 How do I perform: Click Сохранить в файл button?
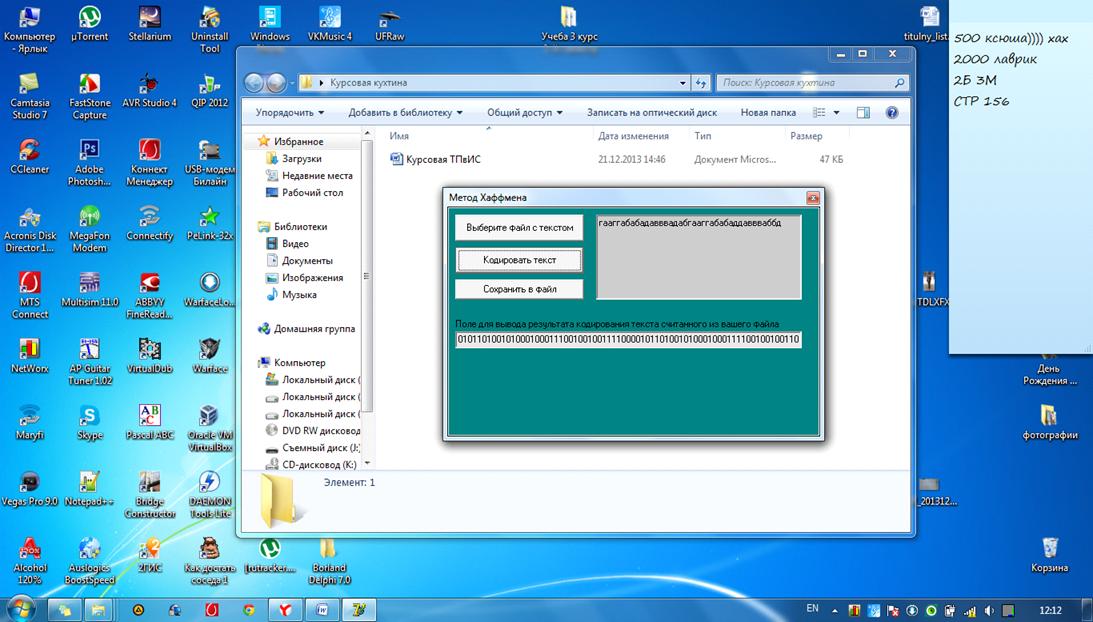tap(519, 289)
